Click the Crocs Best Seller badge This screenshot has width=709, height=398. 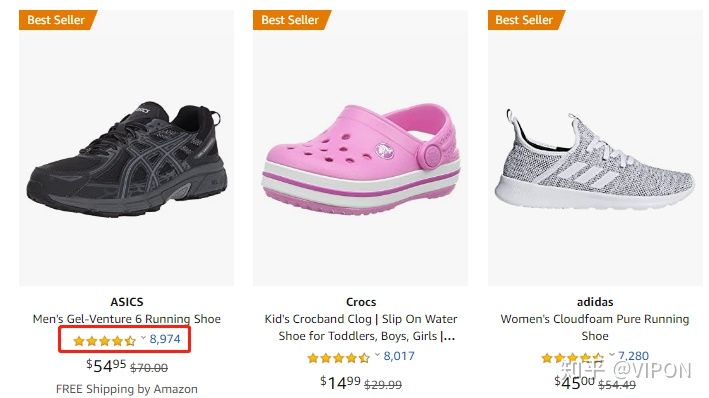[x=292, y=20]
